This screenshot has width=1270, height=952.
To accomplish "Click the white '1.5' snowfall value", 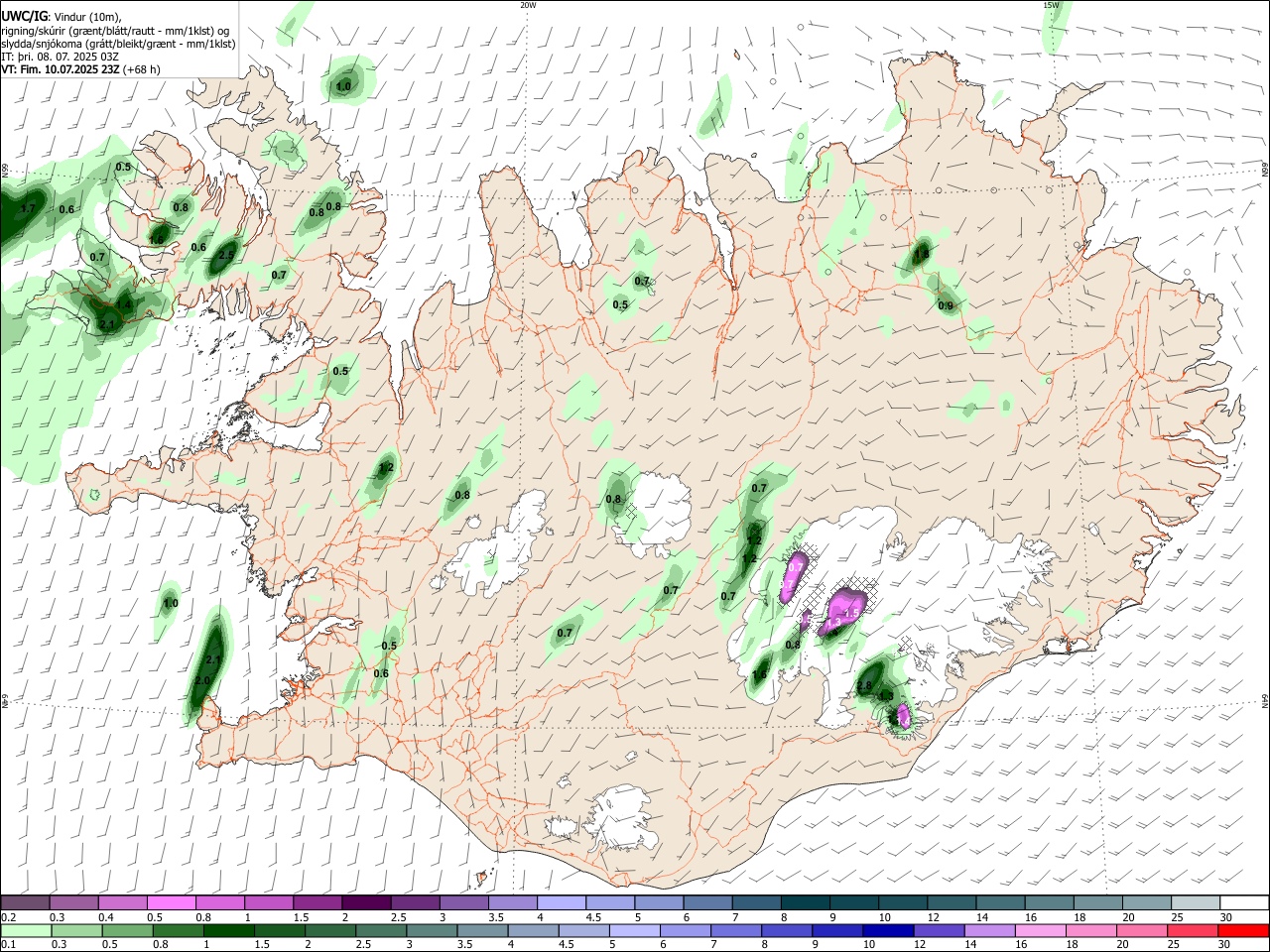I will tap(850, 615).
